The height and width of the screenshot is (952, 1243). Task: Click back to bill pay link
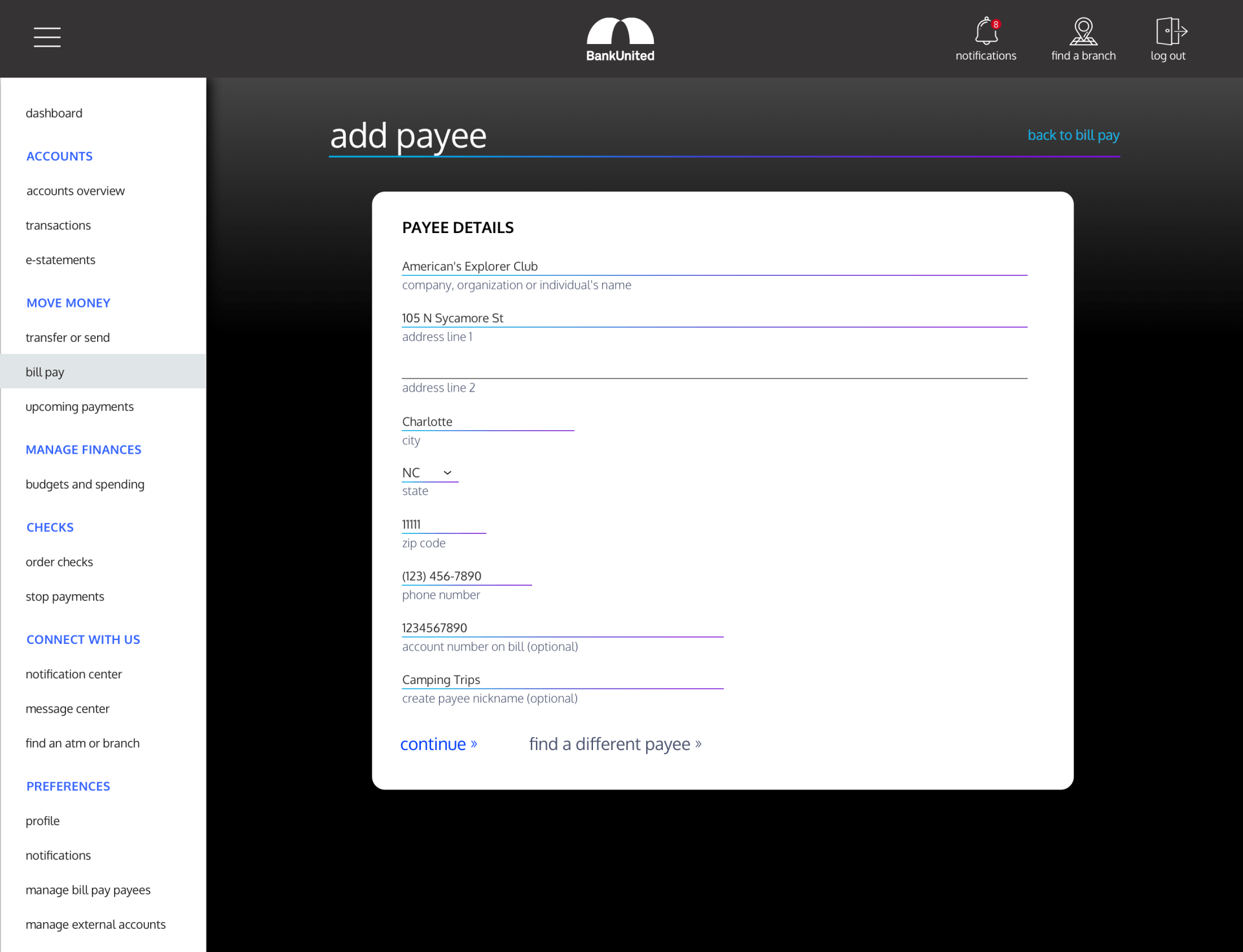[1073, 135]
